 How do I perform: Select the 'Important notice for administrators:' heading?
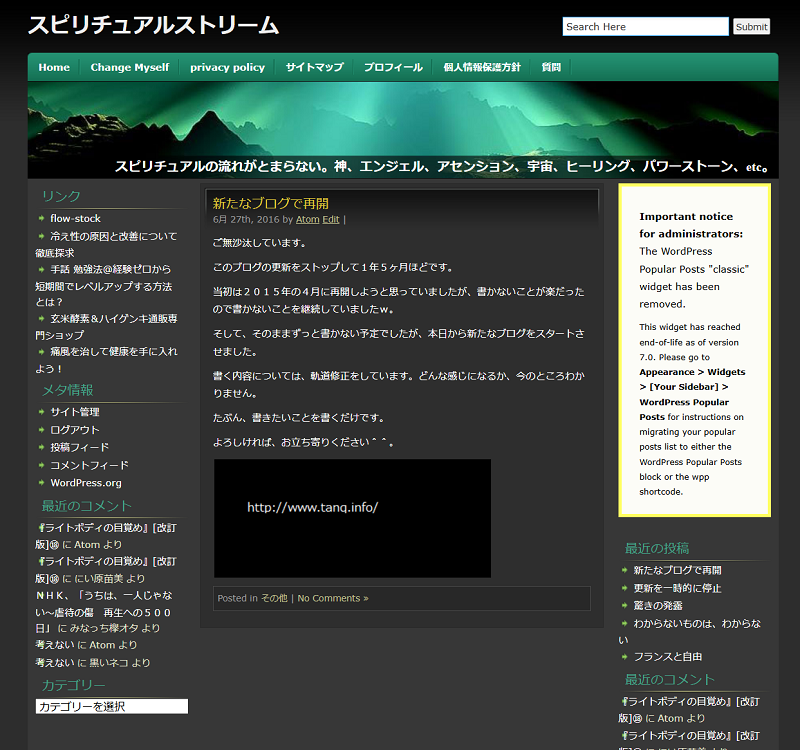[x=691, y=225]
